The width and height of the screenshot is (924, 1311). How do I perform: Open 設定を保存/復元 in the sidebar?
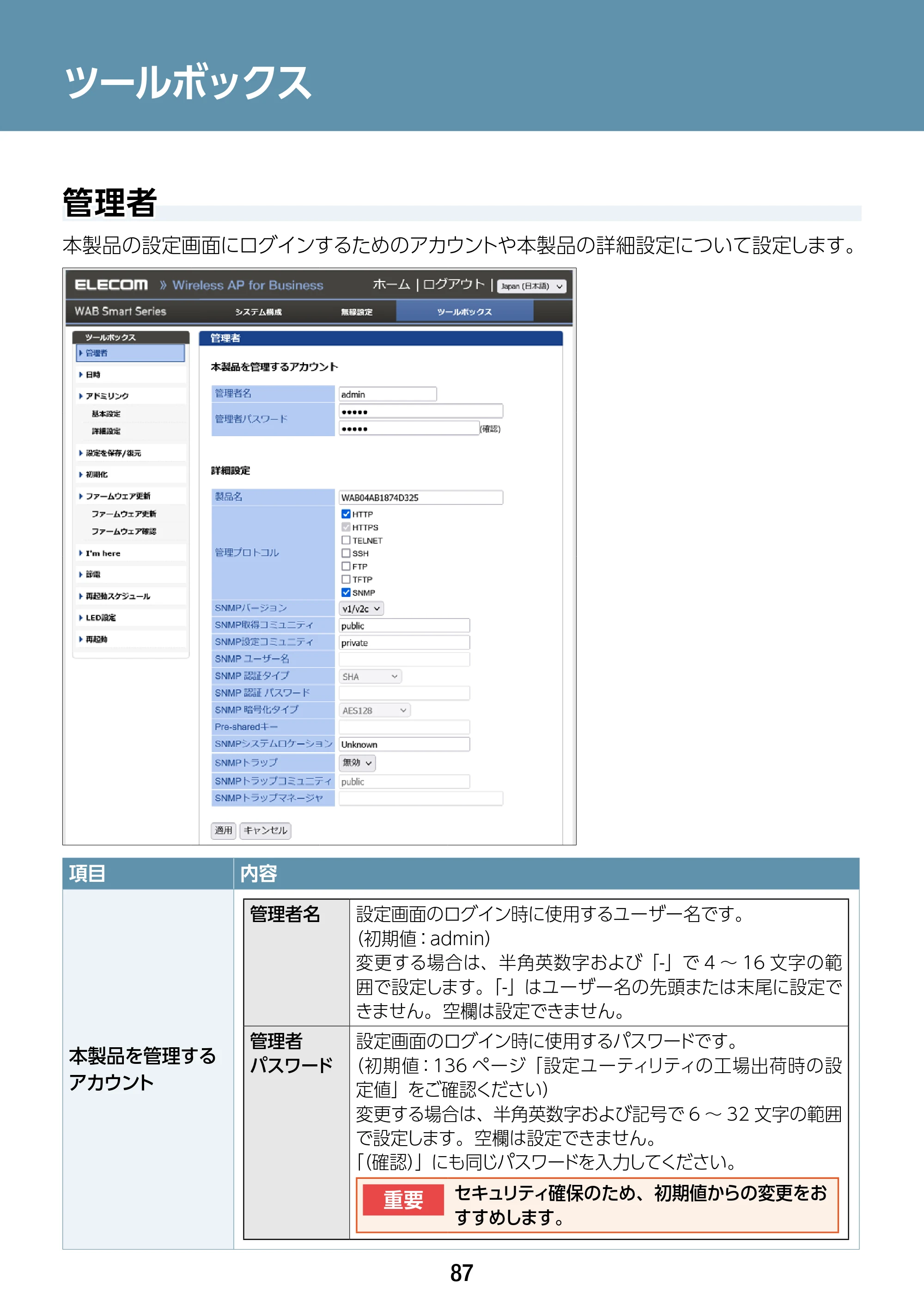point(130,453)
